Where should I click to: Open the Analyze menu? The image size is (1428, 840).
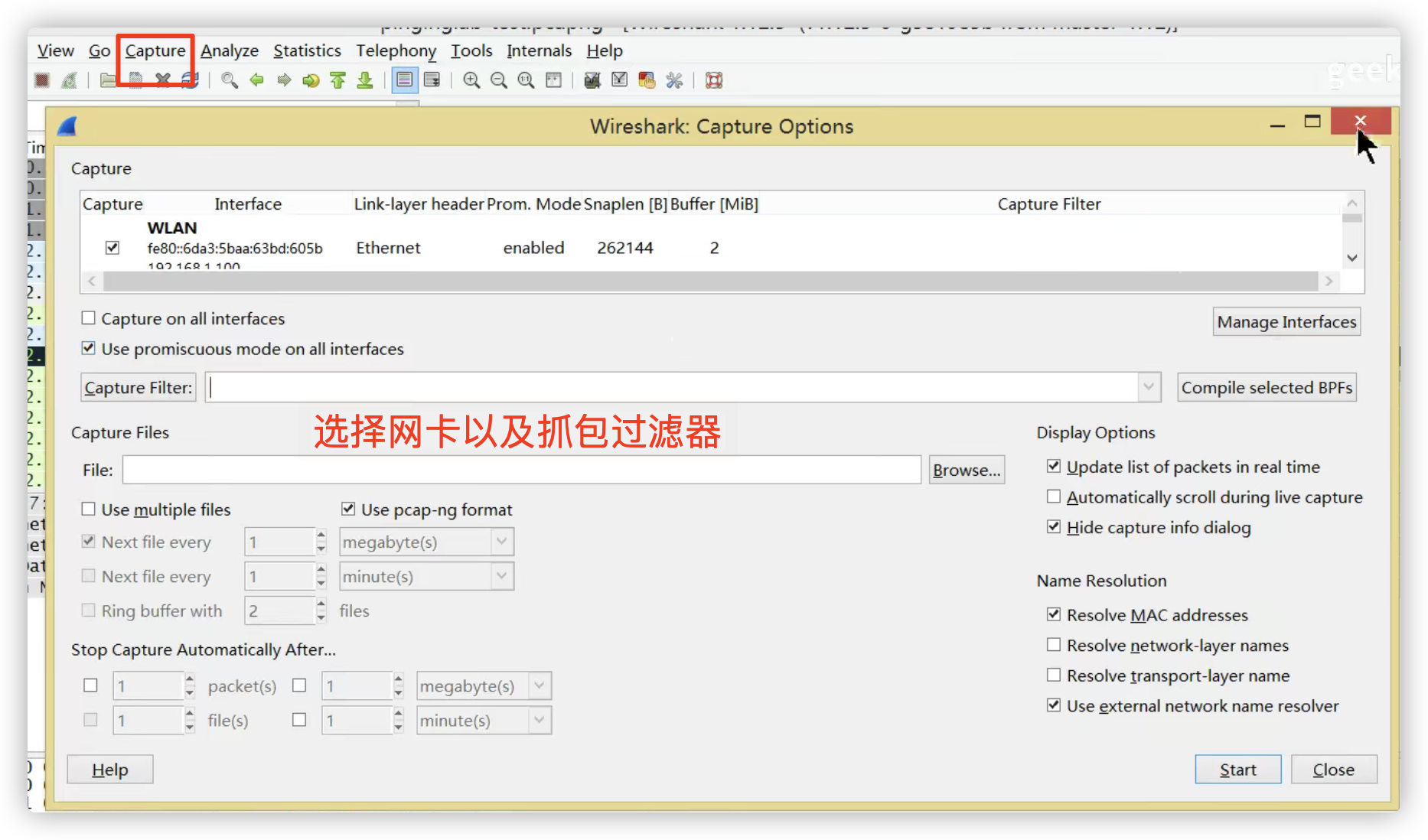pyautogui.click(x=230, y=50)
